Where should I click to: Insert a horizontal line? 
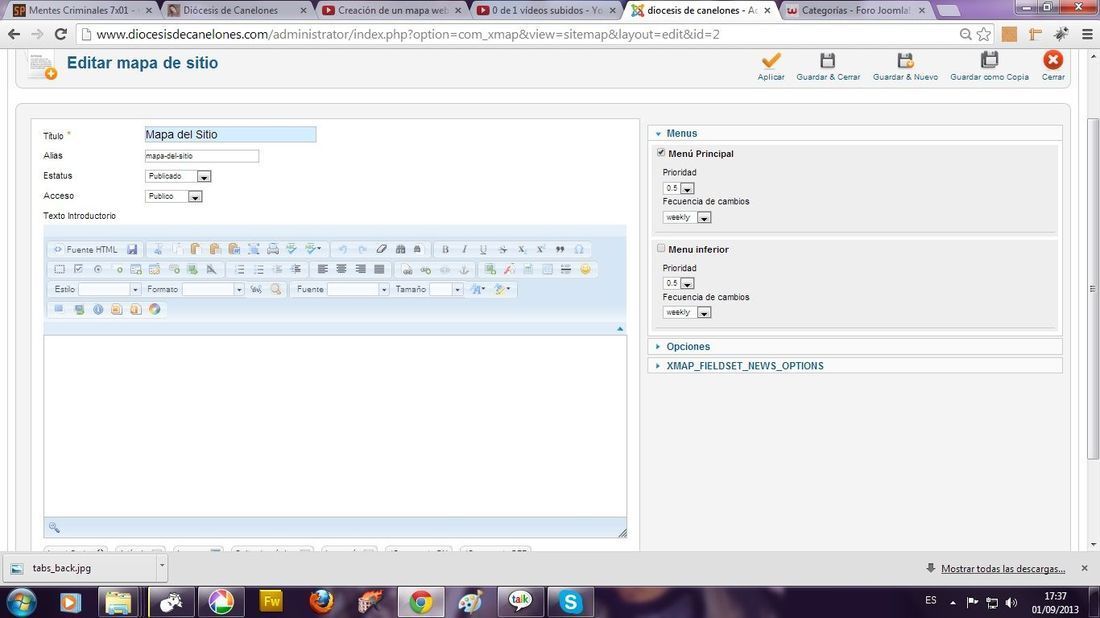pos(566,269)
